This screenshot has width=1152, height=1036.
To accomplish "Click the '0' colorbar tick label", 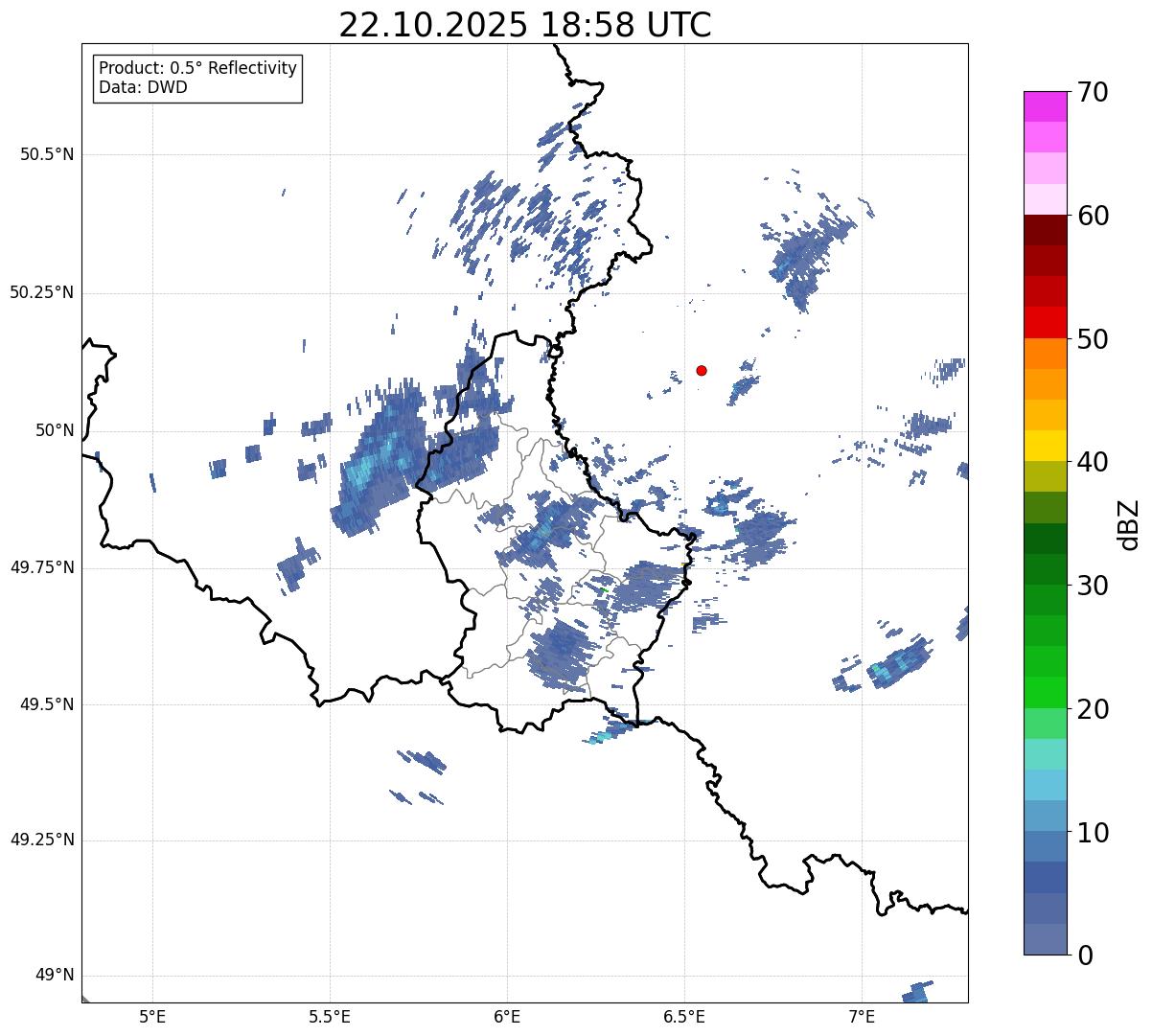I will click(1085, 955).
